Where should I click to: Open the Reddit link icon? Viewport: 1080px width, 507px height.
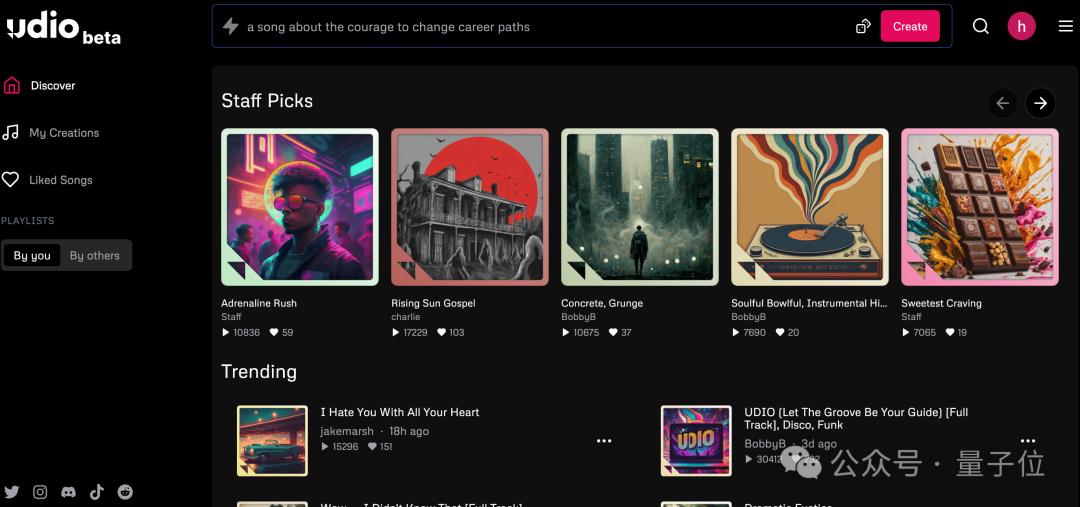pyautogui.click(x=125, y=492)
